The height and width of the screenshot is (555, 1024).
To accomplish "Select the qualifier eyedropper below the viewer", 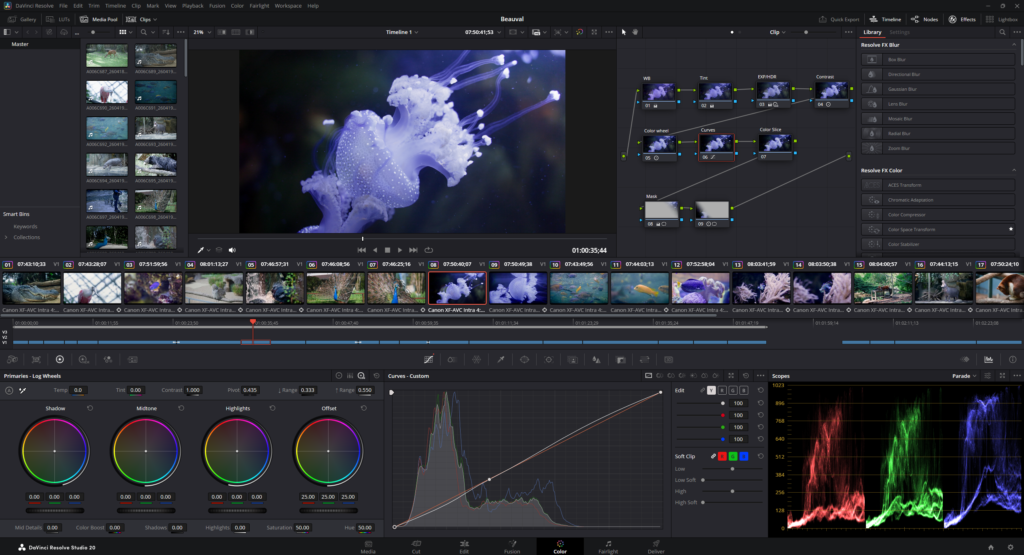I will click(x=201, y=250).
